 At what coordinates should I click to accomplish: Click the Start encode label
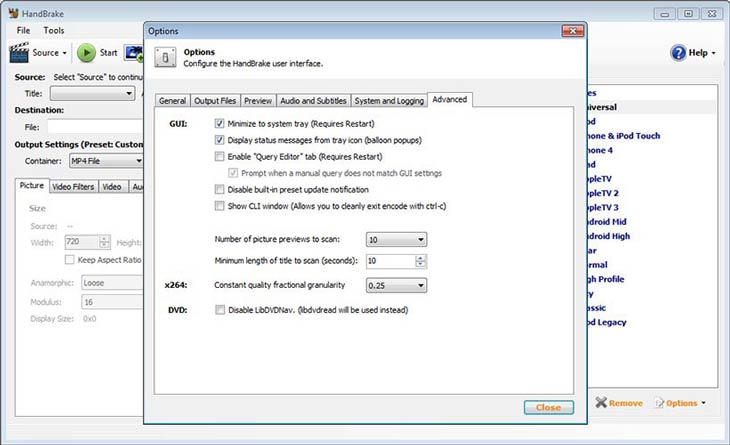(x=108, y=53)
